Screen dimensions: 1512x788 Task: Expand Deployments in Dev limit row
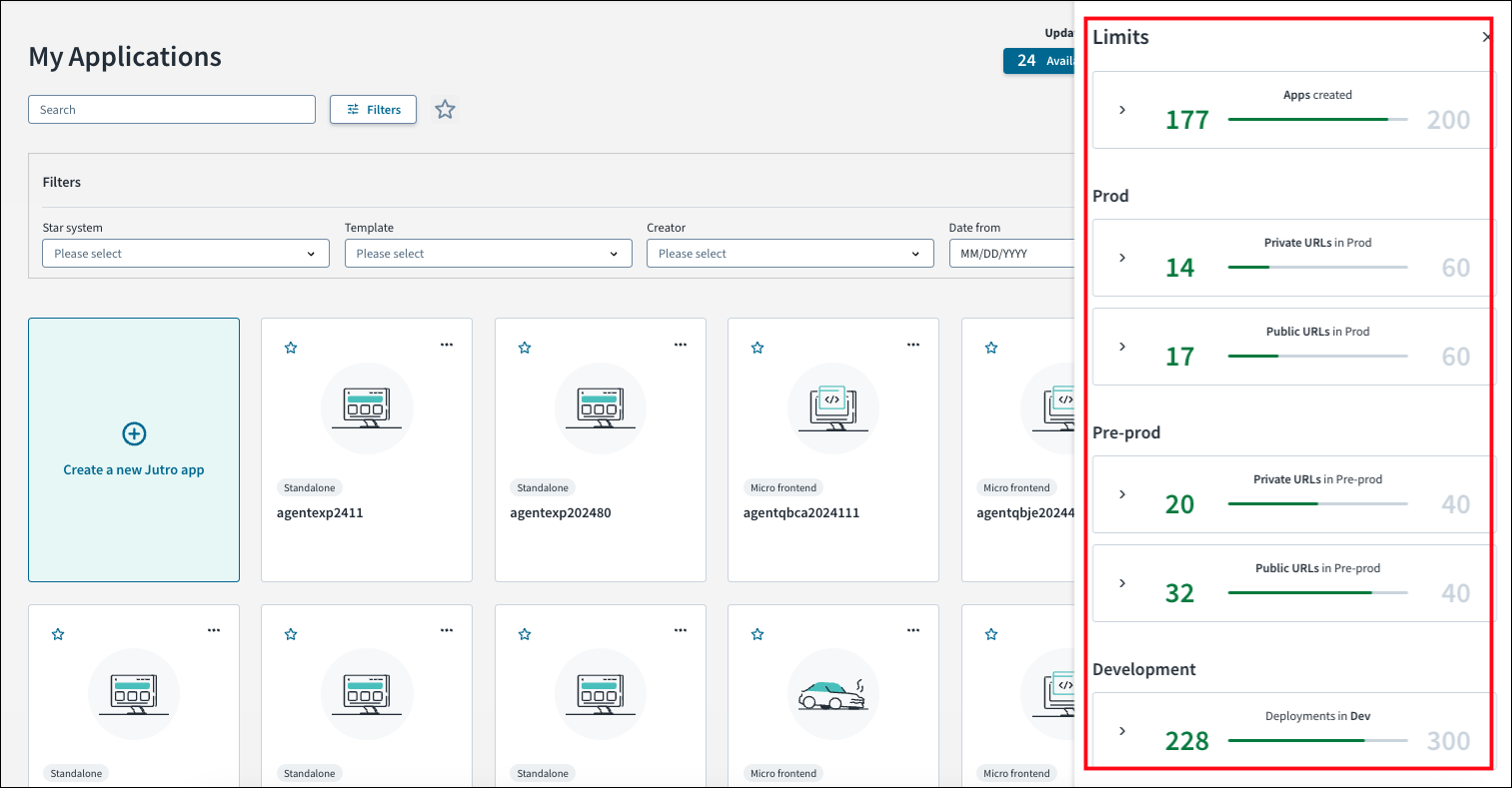coord(1122,731)
